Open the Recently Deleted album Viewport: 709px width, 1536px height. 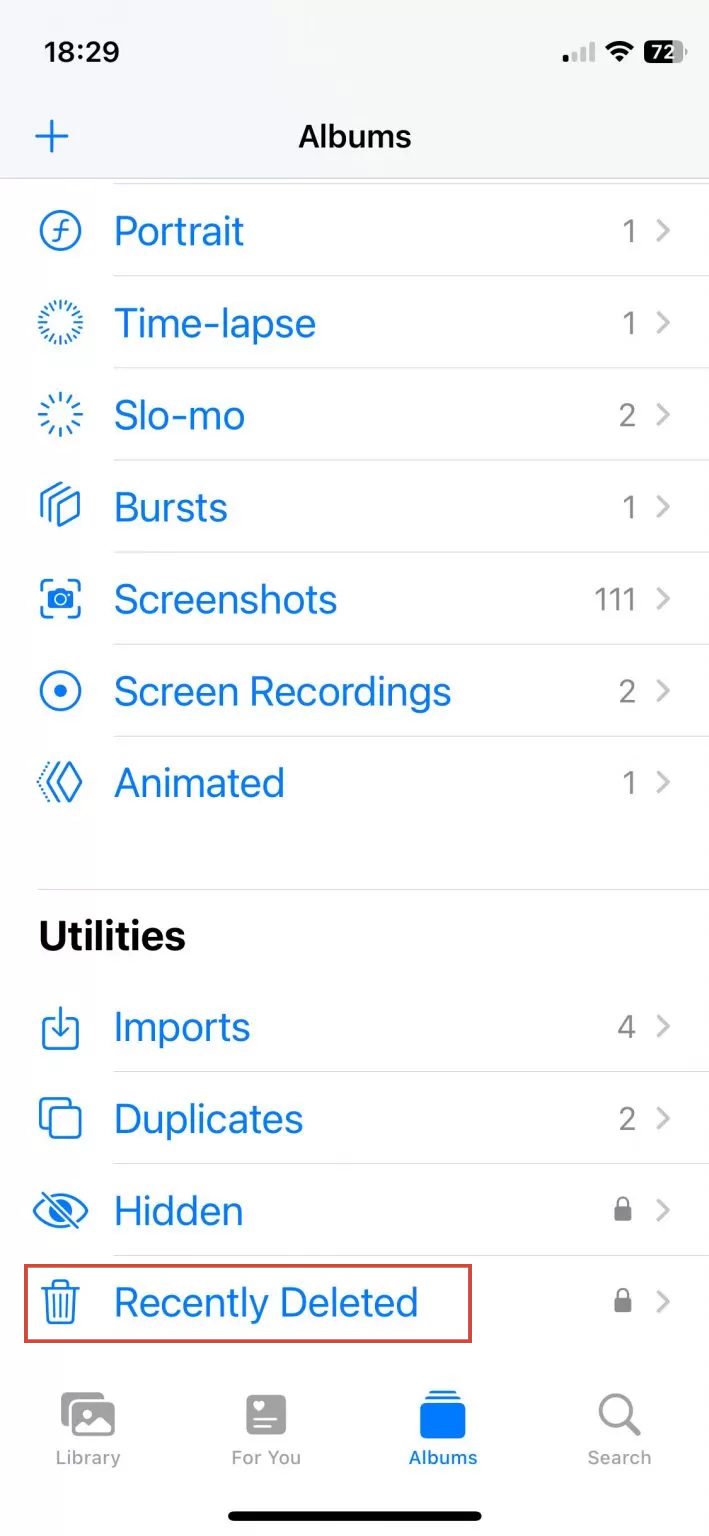tap(266, 1303)
